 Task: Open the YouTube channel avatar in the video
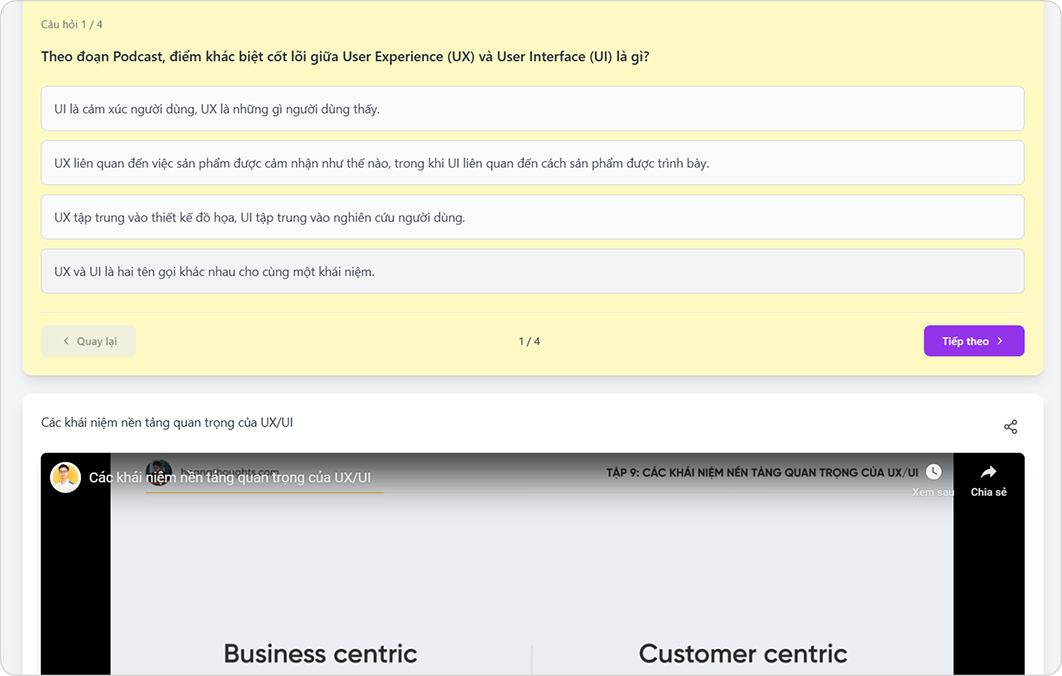click(66, 477)
